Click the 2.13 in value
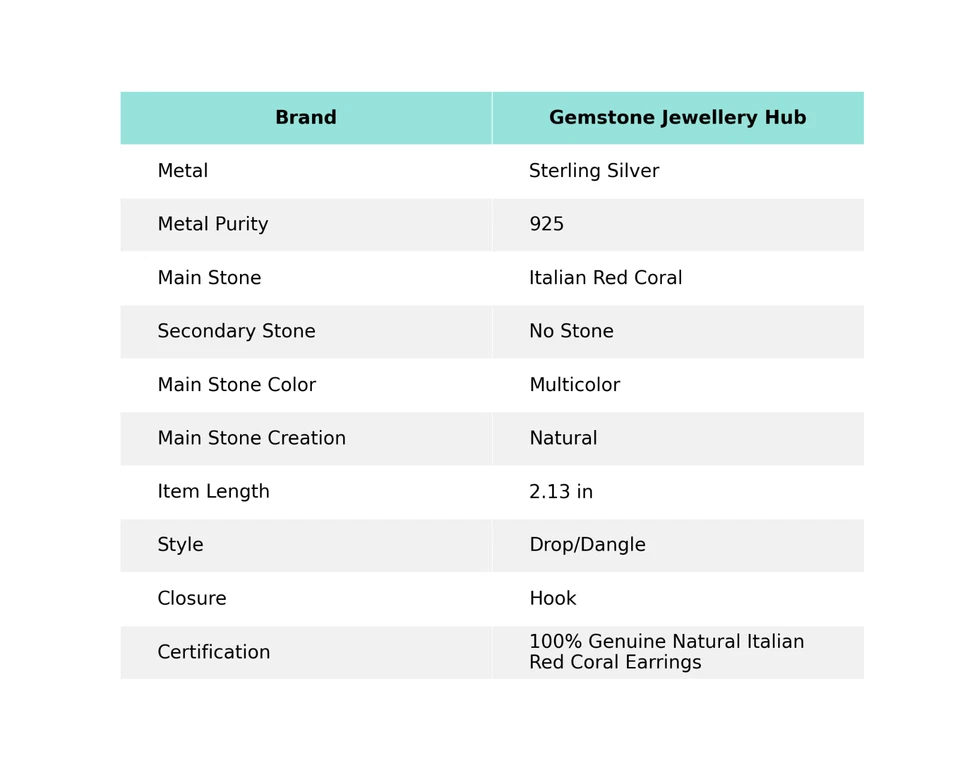Image resolution: width=960 pixels, height=763 pixels. coord(560,492)
